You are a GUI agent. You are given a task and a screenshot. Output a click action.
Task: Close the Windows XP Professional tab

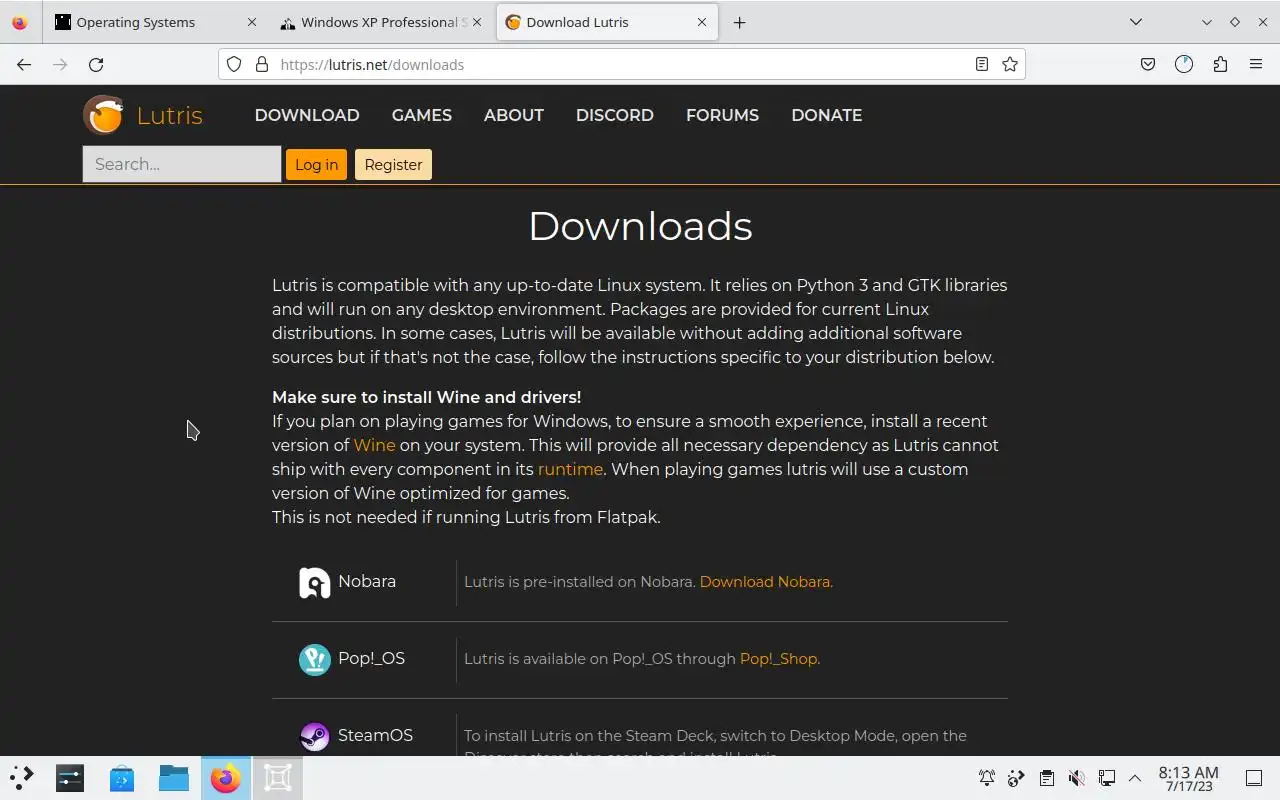[x=476, y=22]
